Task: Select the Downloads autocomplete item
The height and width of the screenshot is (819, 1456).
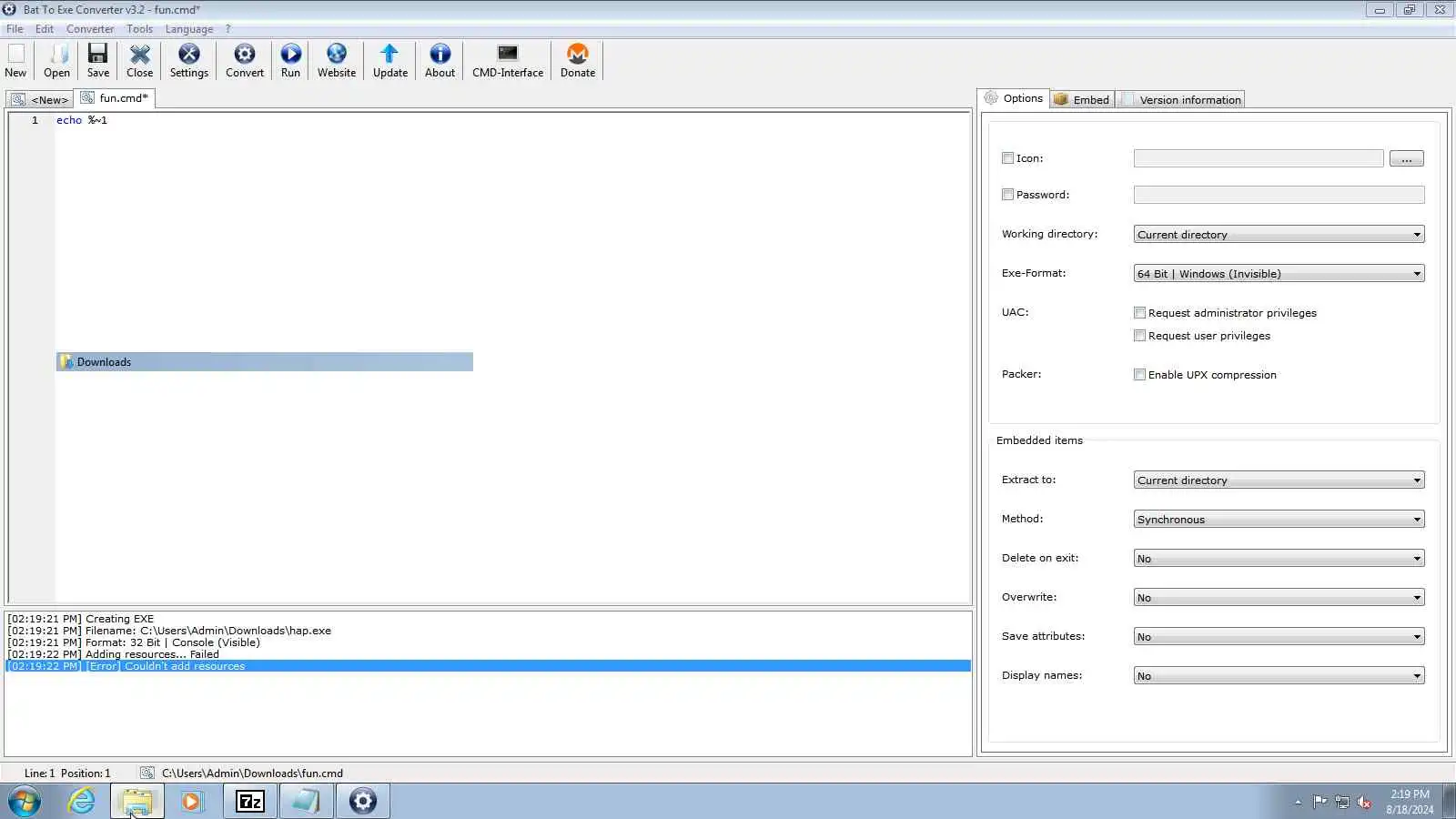Action: 265,362
